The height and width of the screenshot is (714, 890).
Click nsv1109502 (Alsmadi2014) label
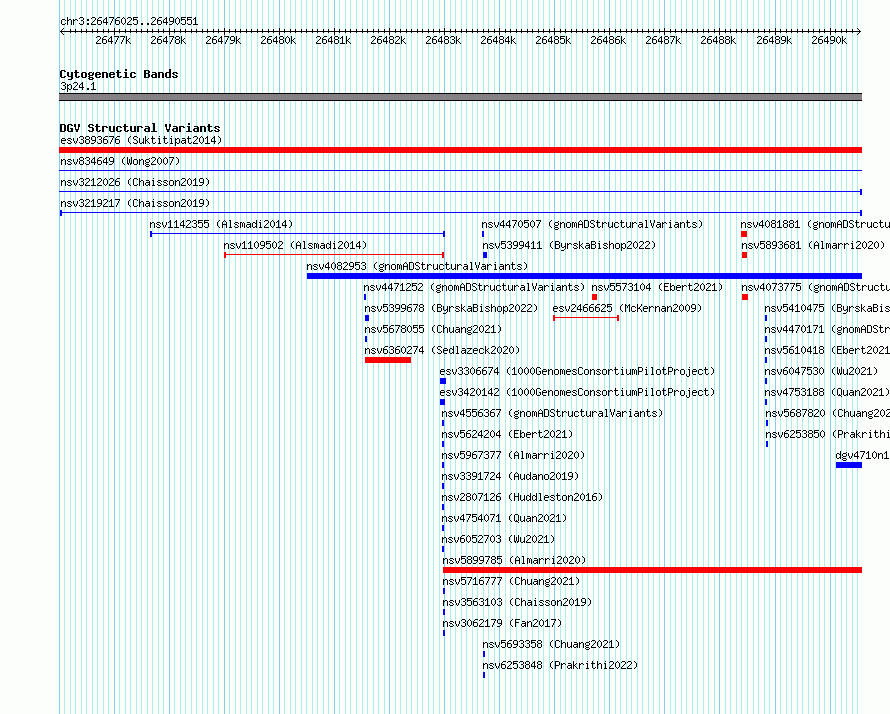(x=295, y=245)
